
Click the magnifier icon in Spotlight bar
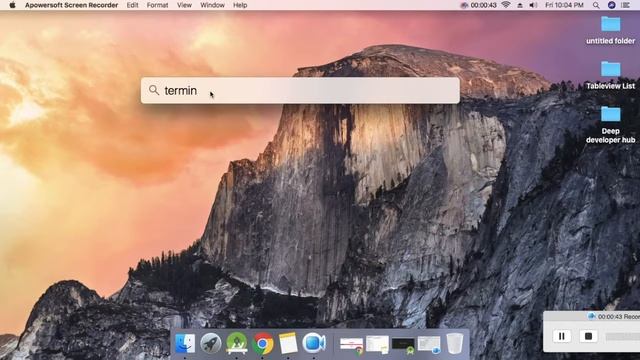[154, 90]
